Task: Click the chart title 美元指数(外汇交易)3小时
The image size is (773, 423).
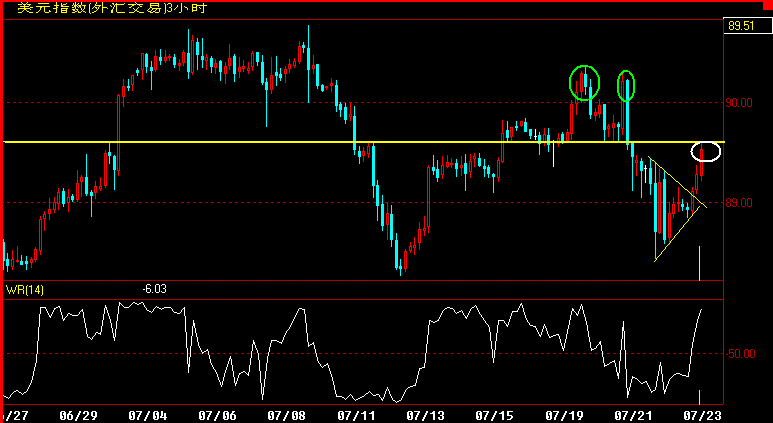Action: pyautogui.click(x=112, y=8)
